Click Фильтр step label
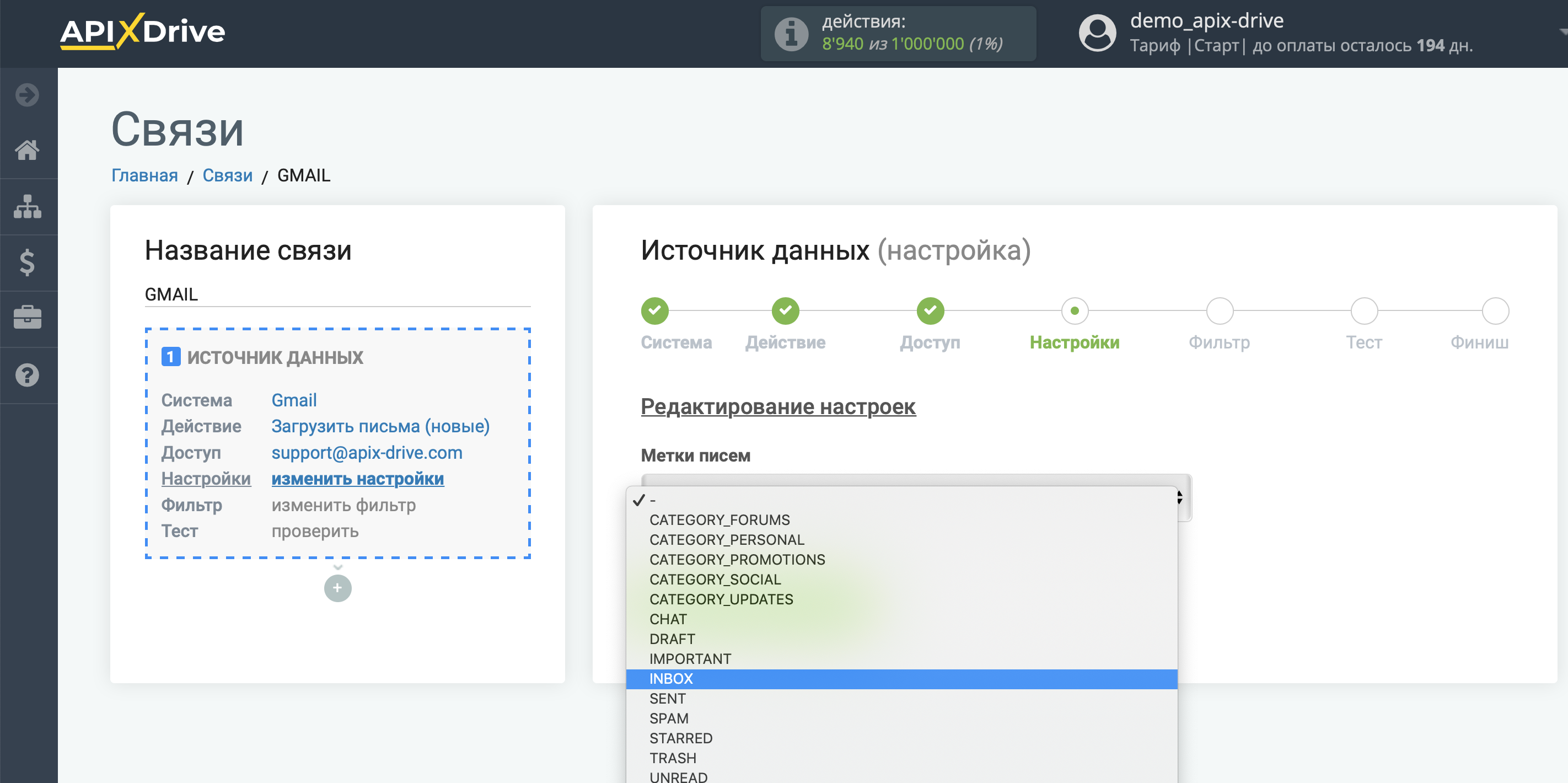Image resolution: width=1568 pixels, height=783 pixels. tap(1219, 342)
